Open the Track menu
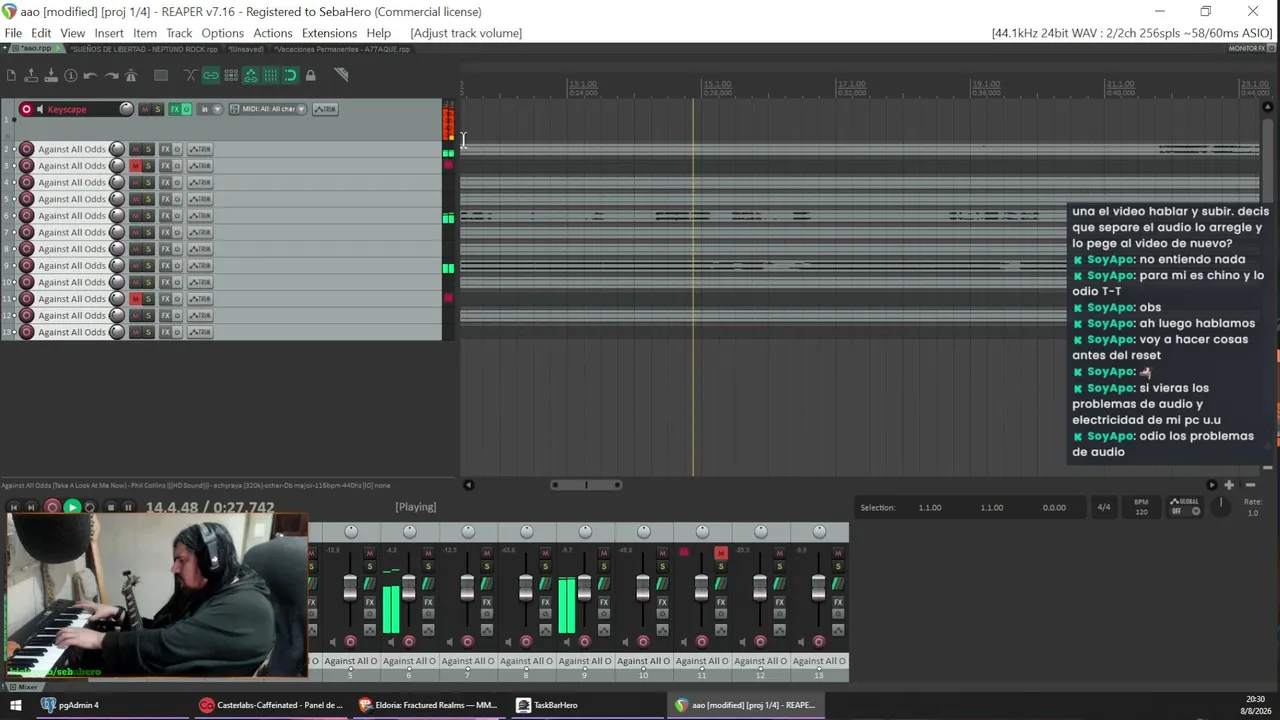1280x720 pixels. 179,33
